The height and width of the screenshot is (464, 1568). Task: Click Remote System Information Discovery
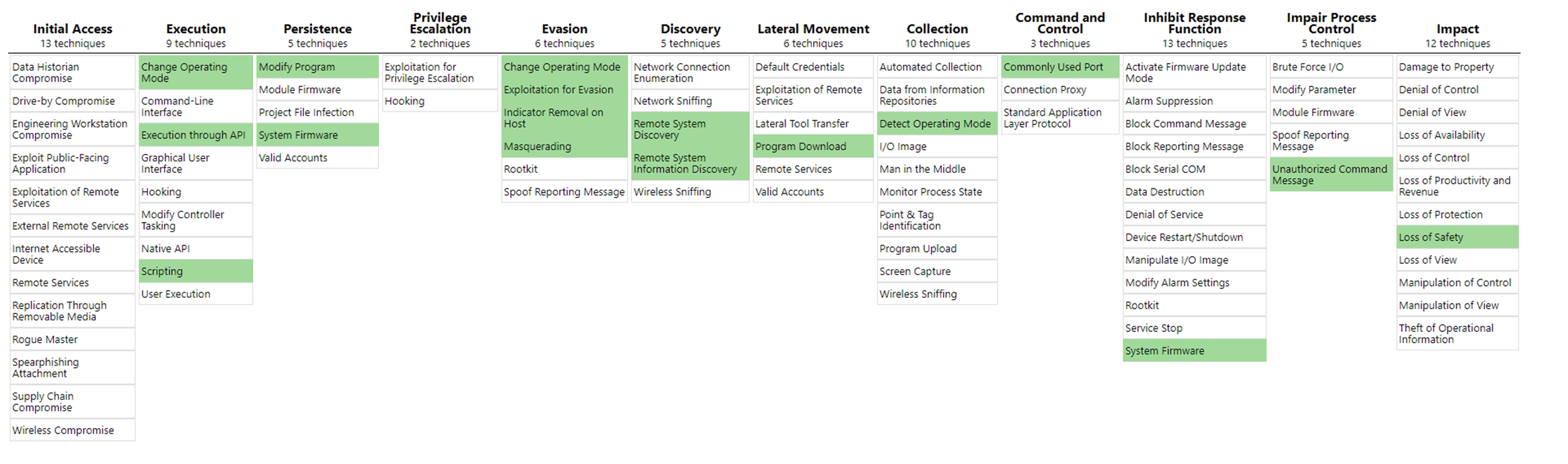click(690, 163)
